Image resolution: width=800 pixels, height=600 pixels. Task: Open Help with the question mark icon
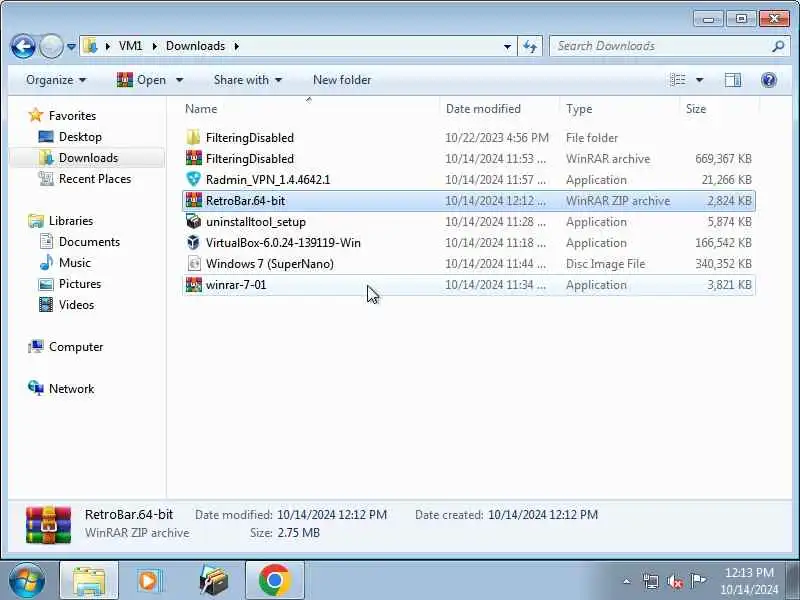[768, 80]
